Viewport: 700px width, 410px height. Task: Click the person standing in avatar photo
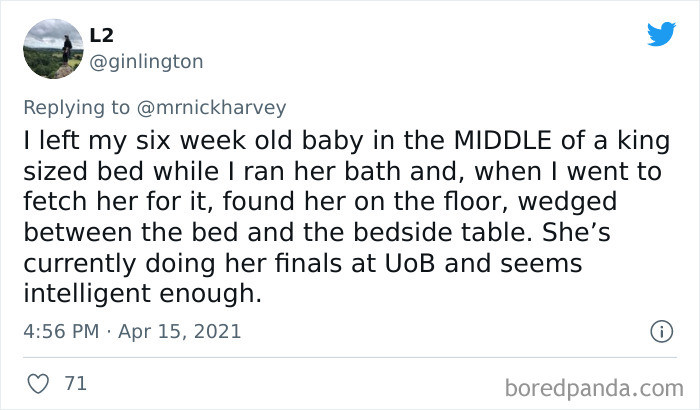tap(67, 49)
